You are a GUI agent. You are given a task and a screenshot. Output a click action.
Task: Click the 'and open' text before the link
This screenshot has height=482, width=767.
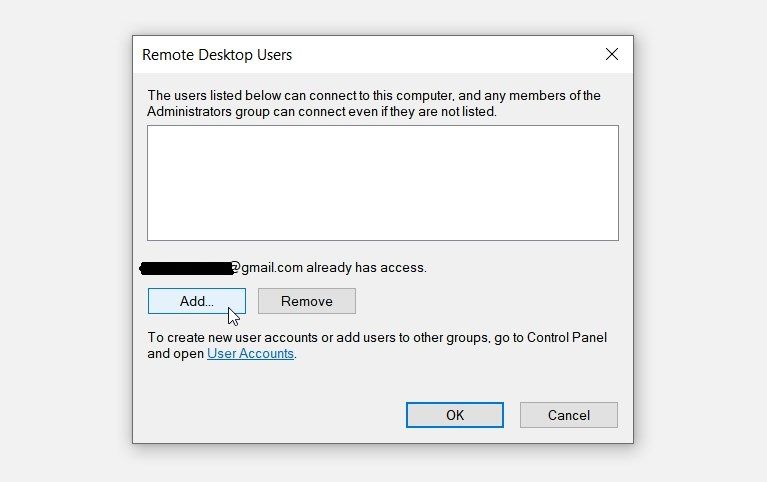[176, 353]
